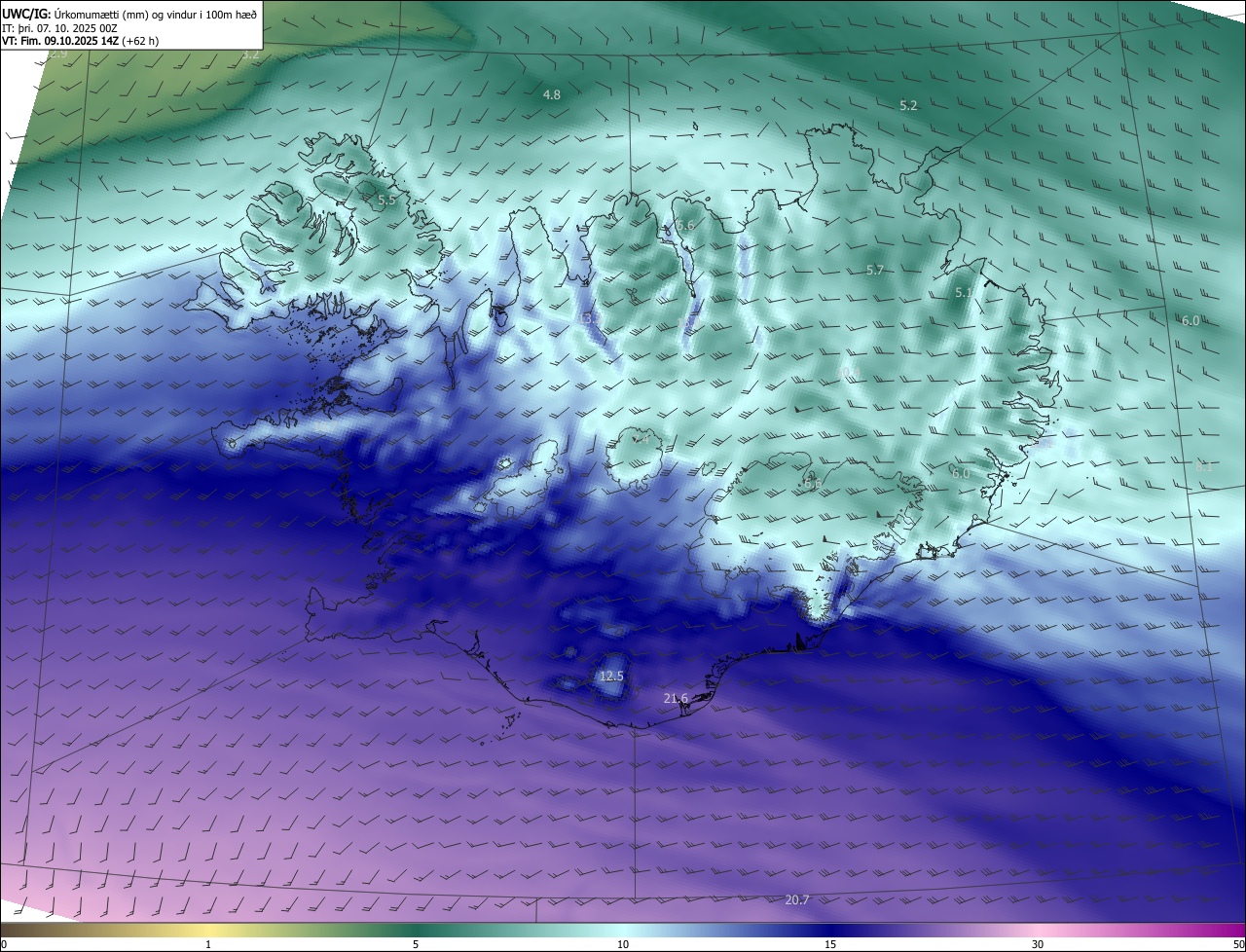Click the initialization time line "IT: þri. 07. 10. 2025 00Z"
This screenshot has width=1246, height=952.
point(60,28)
